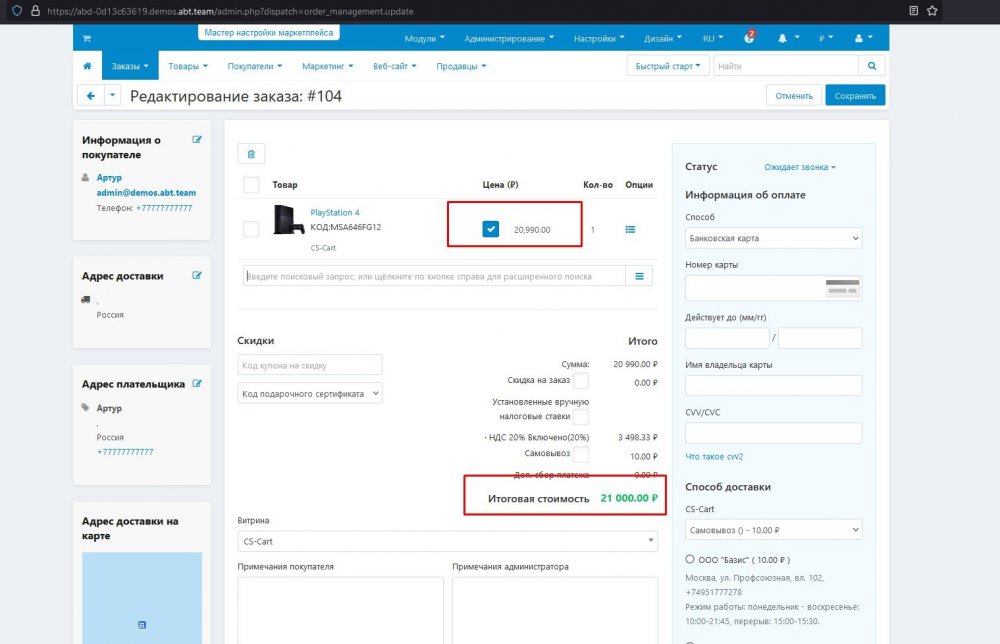The image size is (1000, 644).
Task: Select the PlayStation 4 row checkbox
Action: point(251,229)
